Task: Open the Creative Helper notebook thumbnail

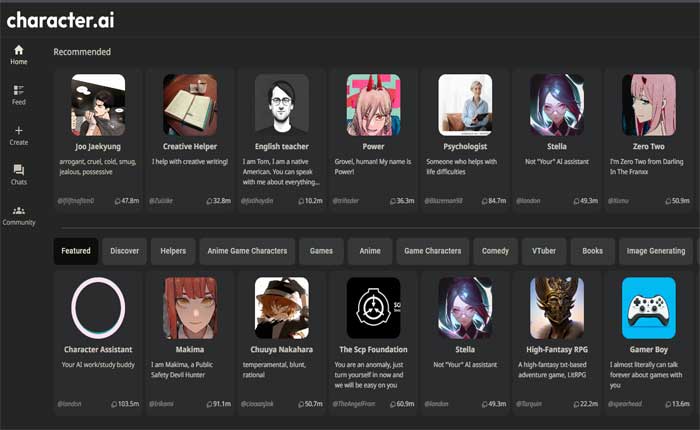Action: [x=190, y=103]
